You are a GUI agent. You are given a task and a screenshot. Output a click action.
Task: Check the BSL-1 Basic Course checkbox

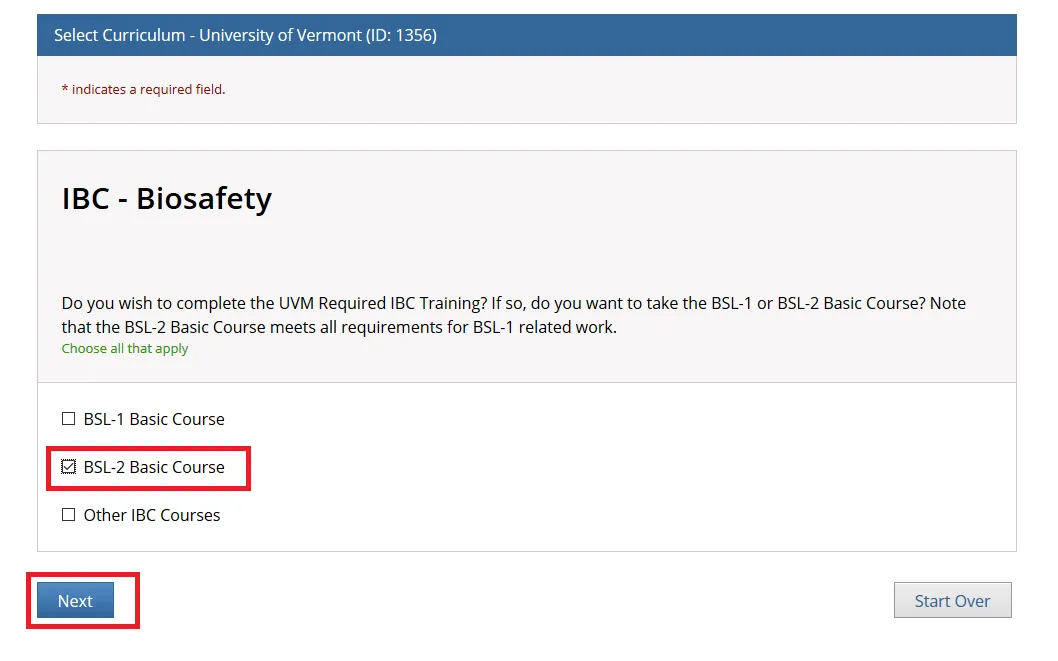69,419
